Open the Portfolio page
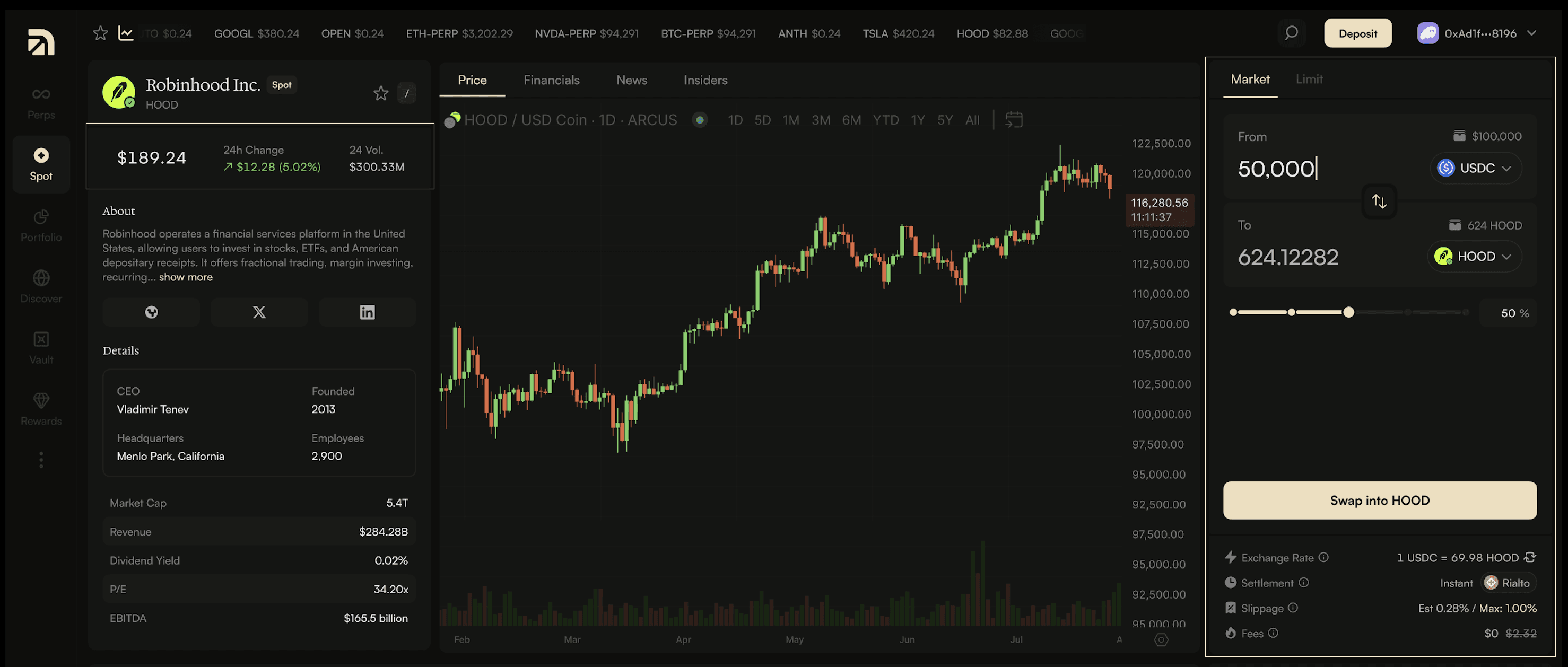 pyautogui.click(x=41, y=226)
